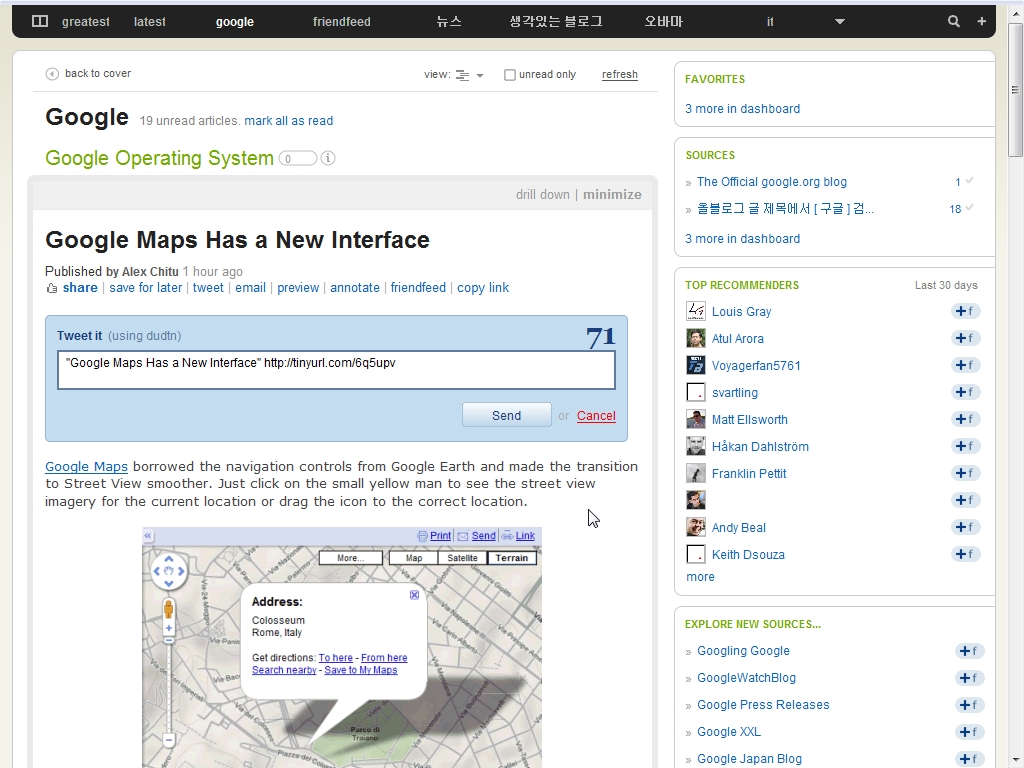
Task: Add Franklin Pettit with the +f button
Action: point(965,473)
